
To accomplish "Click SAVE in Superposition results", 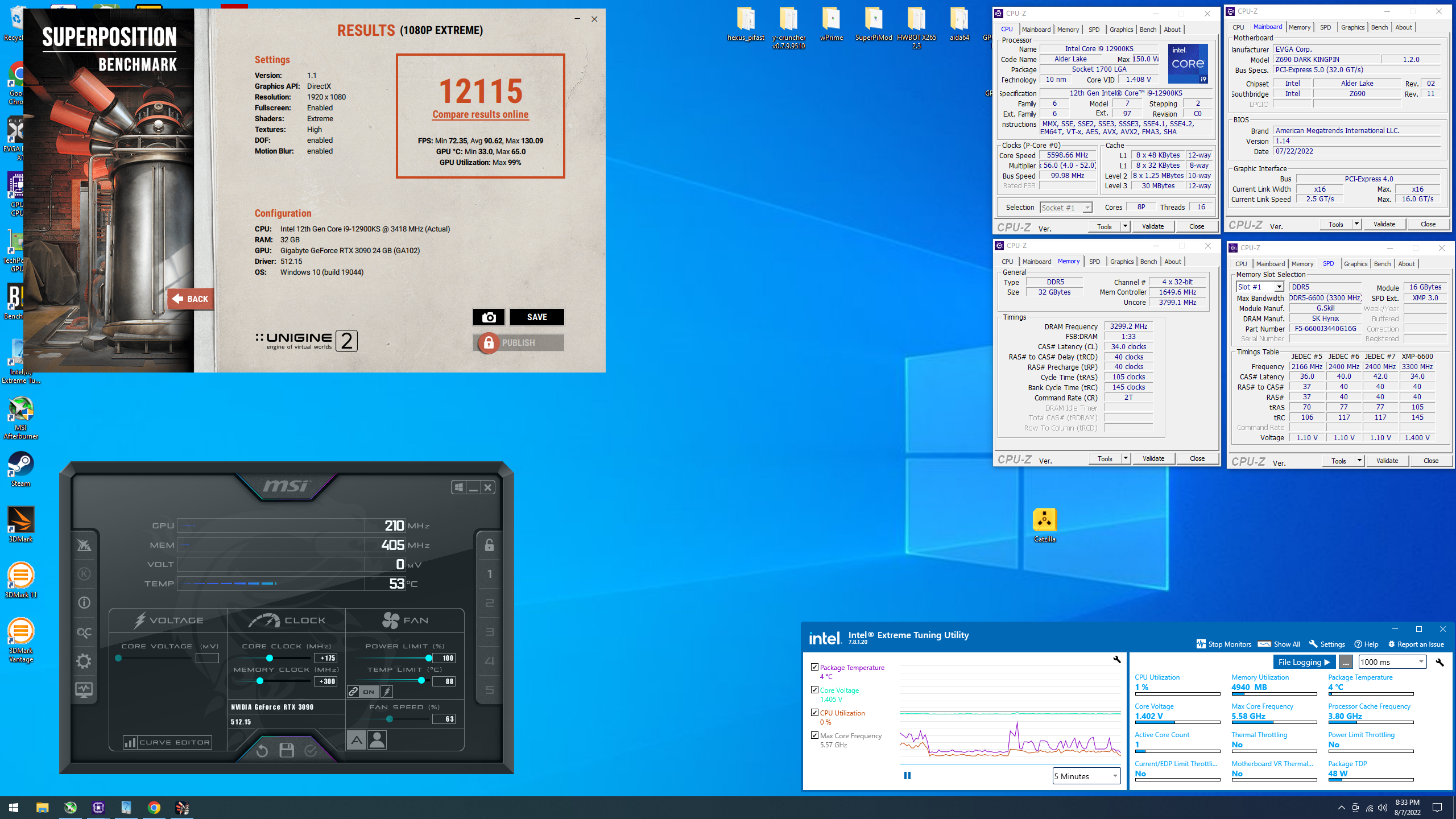I will click(x=537, y=317).
